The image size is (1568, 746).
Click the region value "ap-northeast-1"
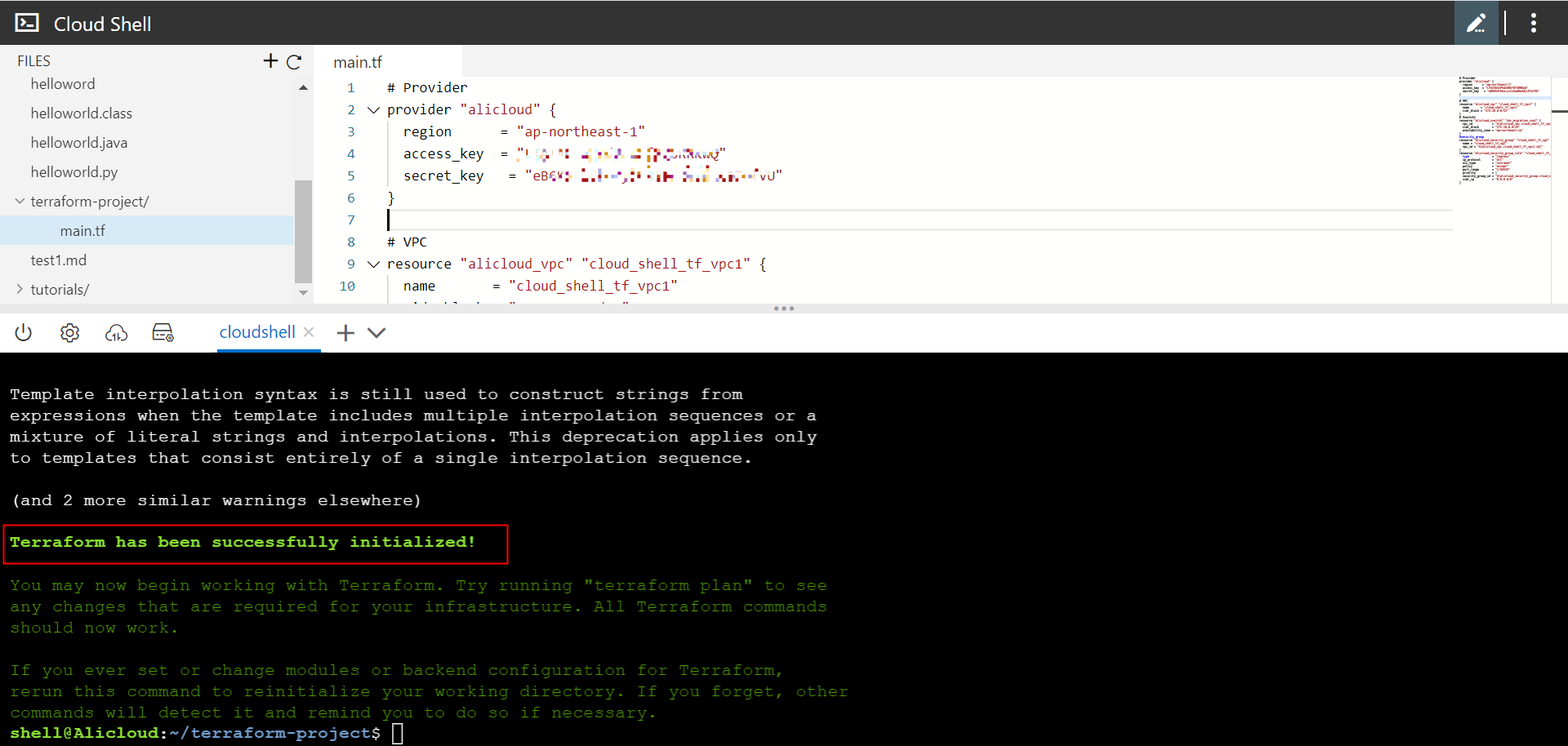(x=581, y=132)
